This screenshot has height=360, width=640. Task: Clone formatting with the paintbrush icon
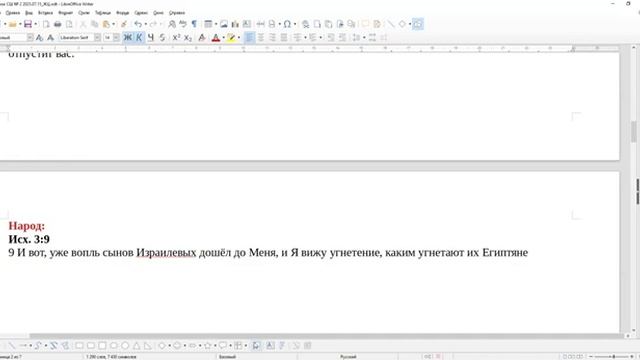click(x=124, y=24)
